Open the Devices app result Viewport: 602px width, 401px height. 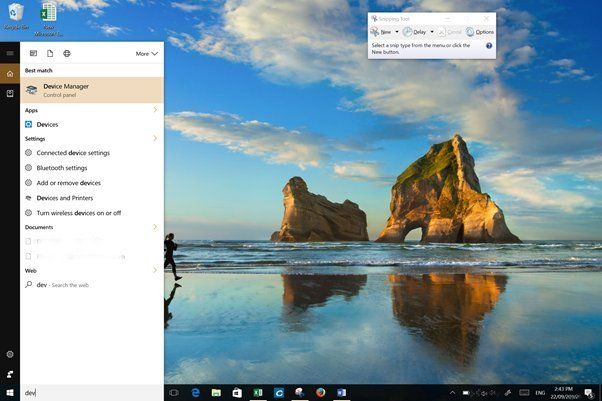point(92,124)
